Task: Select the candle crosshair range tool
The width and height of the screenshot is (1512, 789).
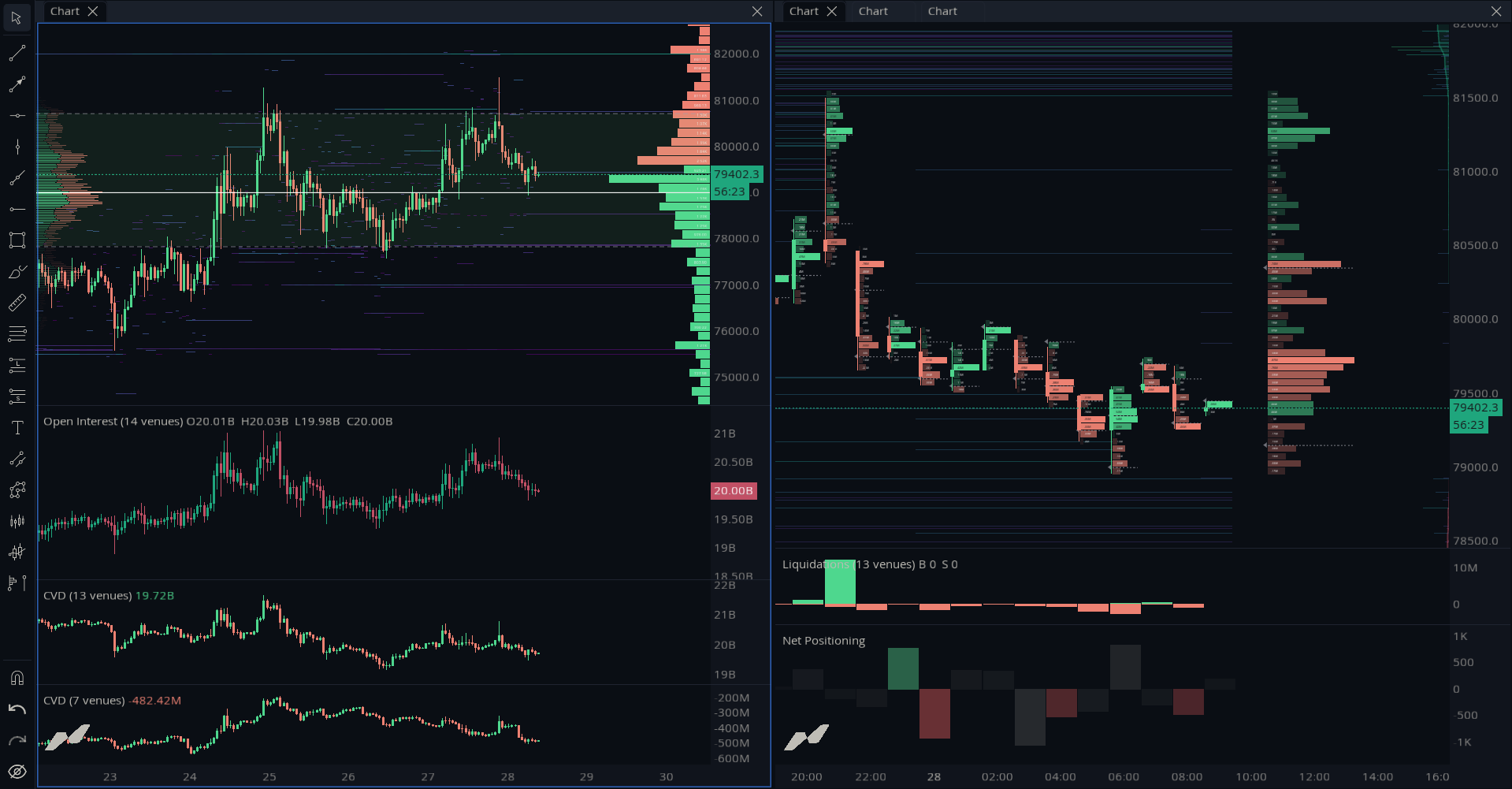Action: pos(17,553)
